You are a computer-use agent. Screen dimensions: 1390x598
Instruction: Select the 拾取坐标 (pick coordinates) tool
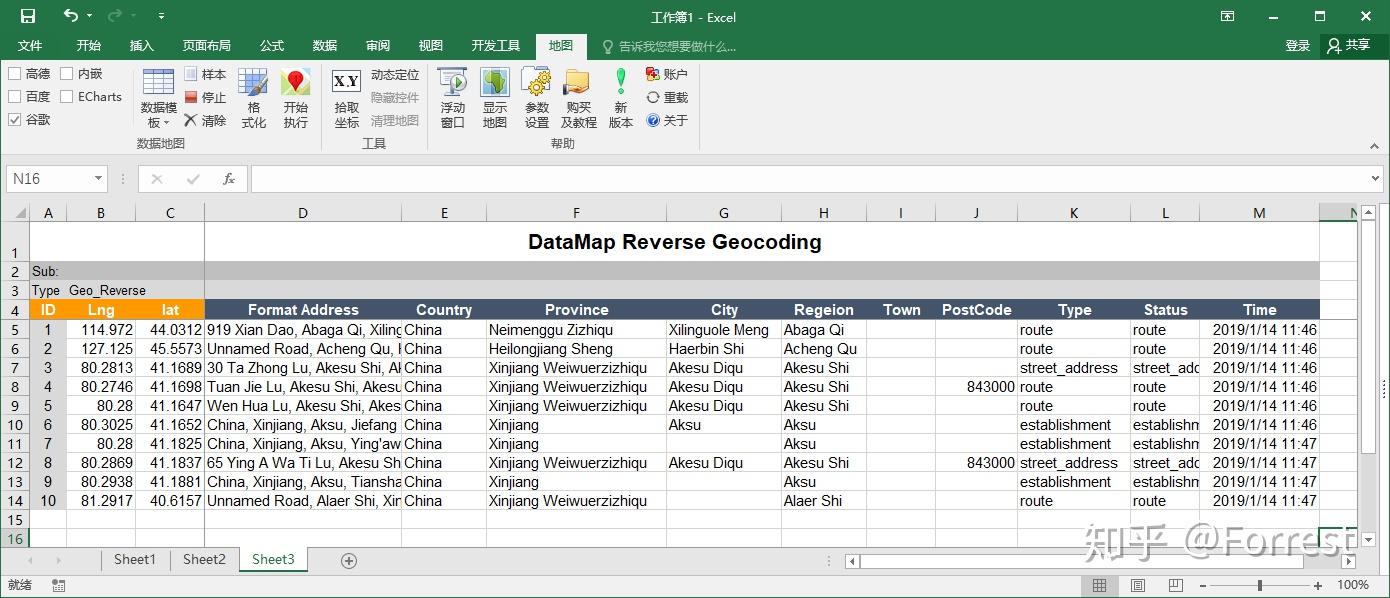(345, 95)
